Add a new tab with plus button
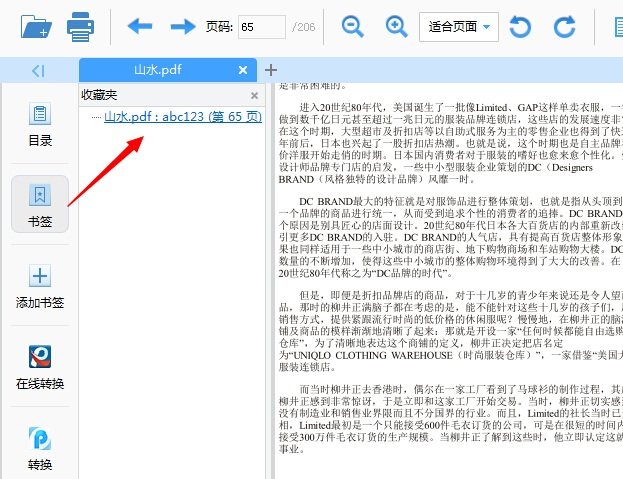This screenshot has height=479, width=623. tap(271, 70)
